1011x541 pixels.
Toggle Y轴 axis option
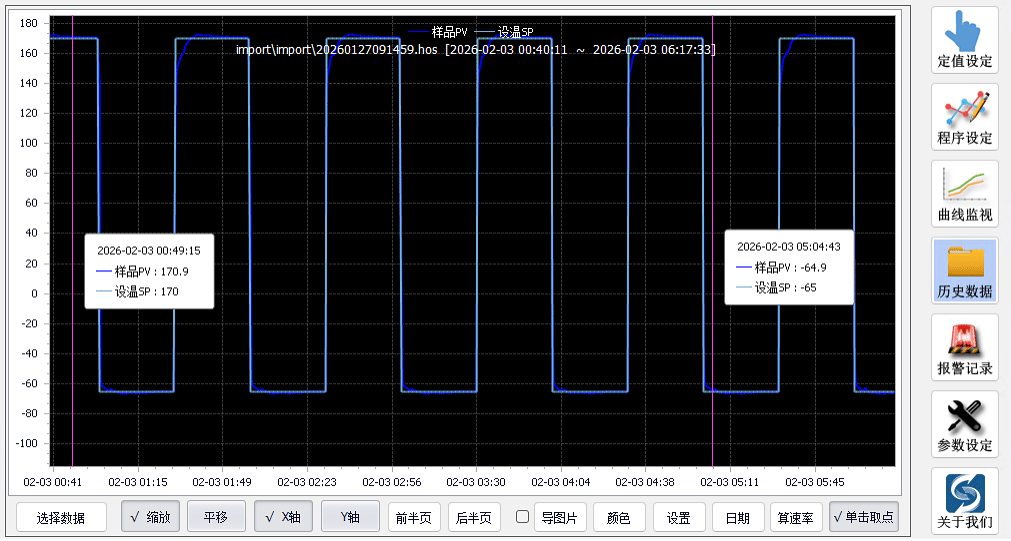350,517
